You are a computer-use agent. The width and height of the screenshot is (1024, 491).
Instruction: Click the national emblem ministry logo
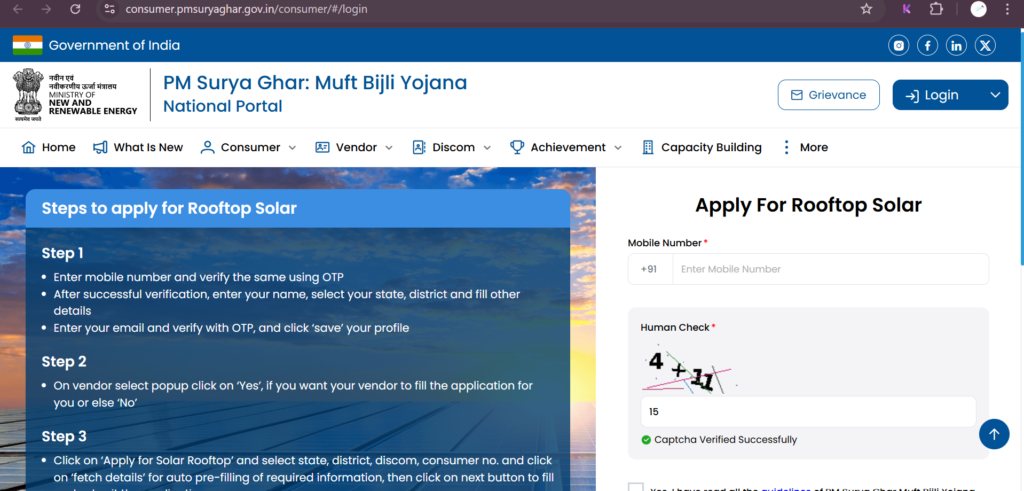75,95
